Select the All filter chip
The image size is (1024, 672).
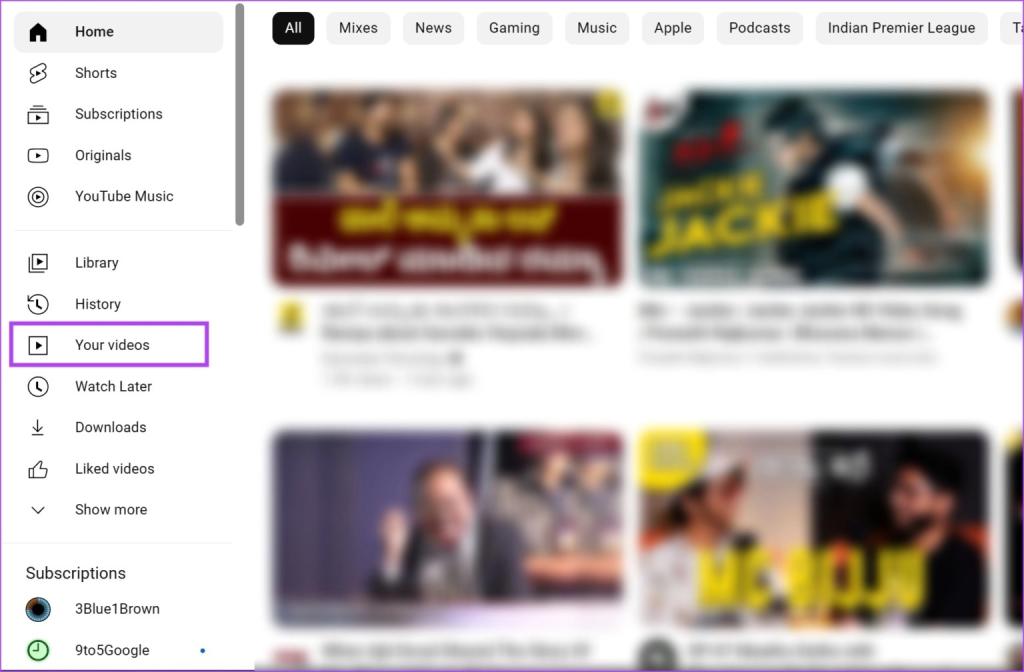coord(293,28)
